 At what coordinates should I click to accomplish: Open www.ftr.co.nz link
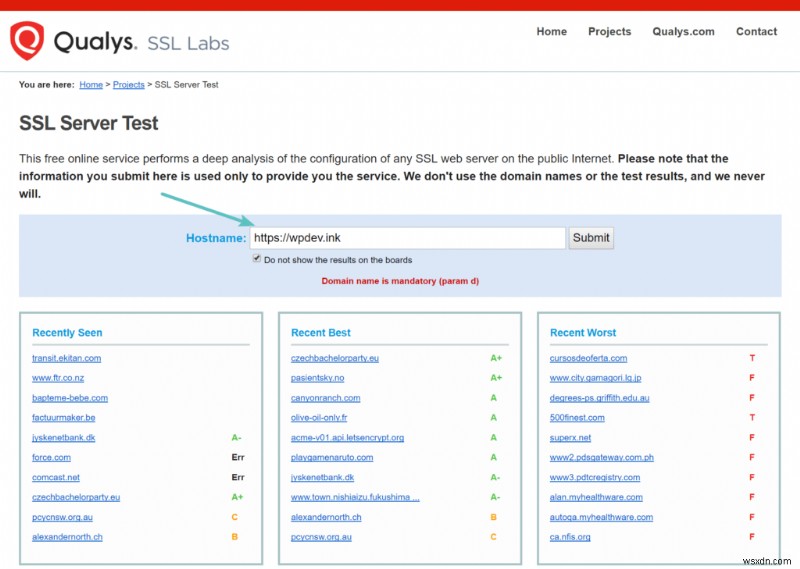click(x=58, y=378)
